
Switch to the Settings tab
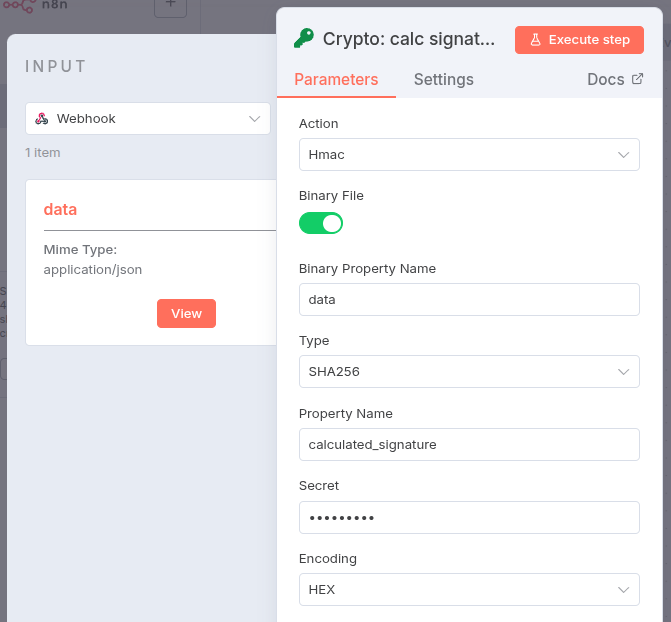pyautogui.click(x=444, y=79)
